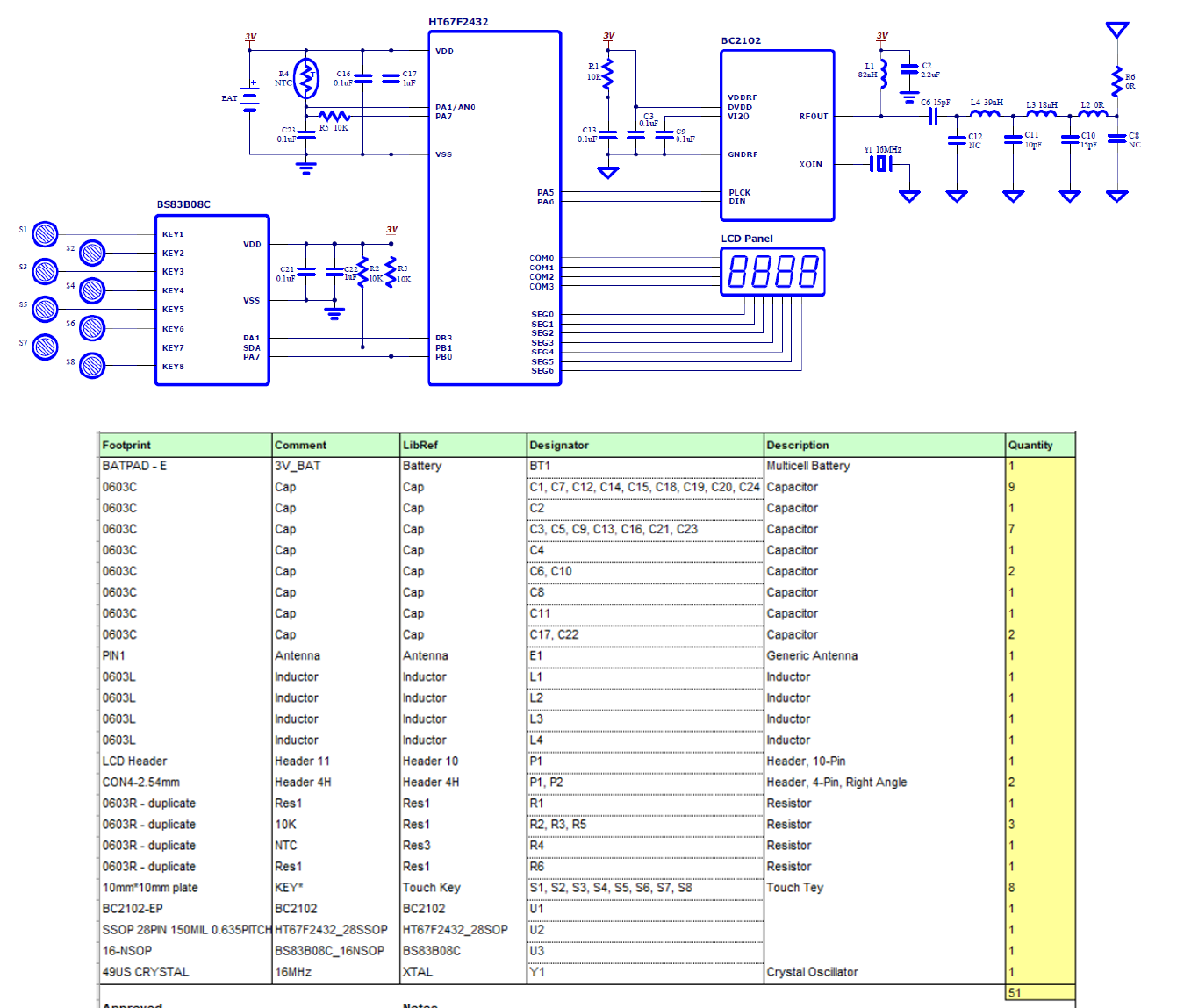Select the R3 10K resistor symbol
Viewport: 1184px width, 1008px height.
click(x=391, y=274)
